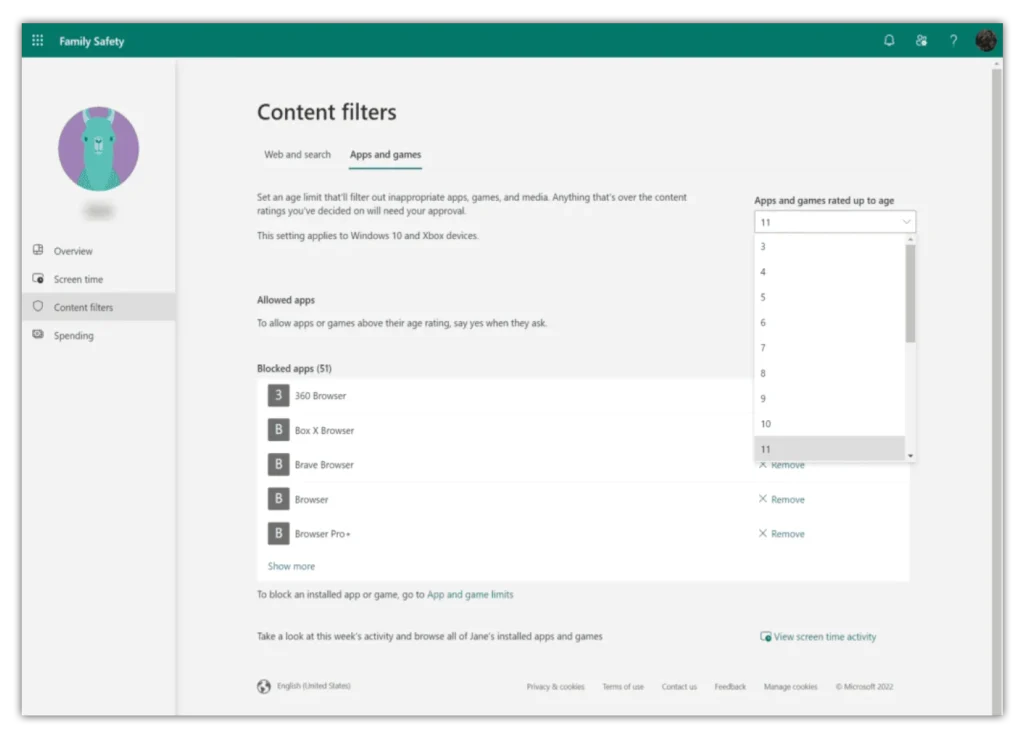1024x732 pixels.
Task: Go to Screen time in sidebar
Action: (78, 279)
